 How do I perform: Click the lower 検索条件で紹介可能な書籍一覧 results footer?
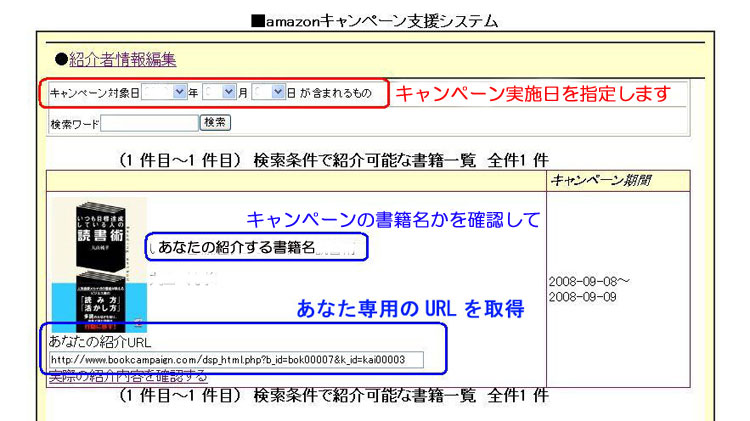[332, 396]
